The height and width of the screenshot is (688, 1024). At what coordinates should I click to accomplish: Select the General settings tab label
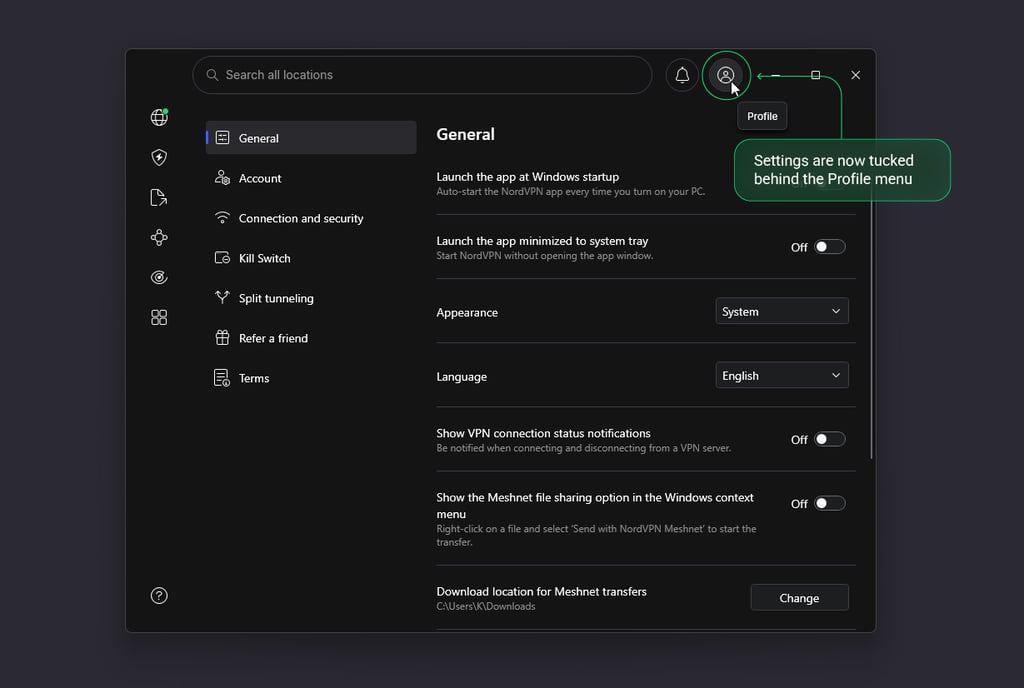(x=259, y=138)
